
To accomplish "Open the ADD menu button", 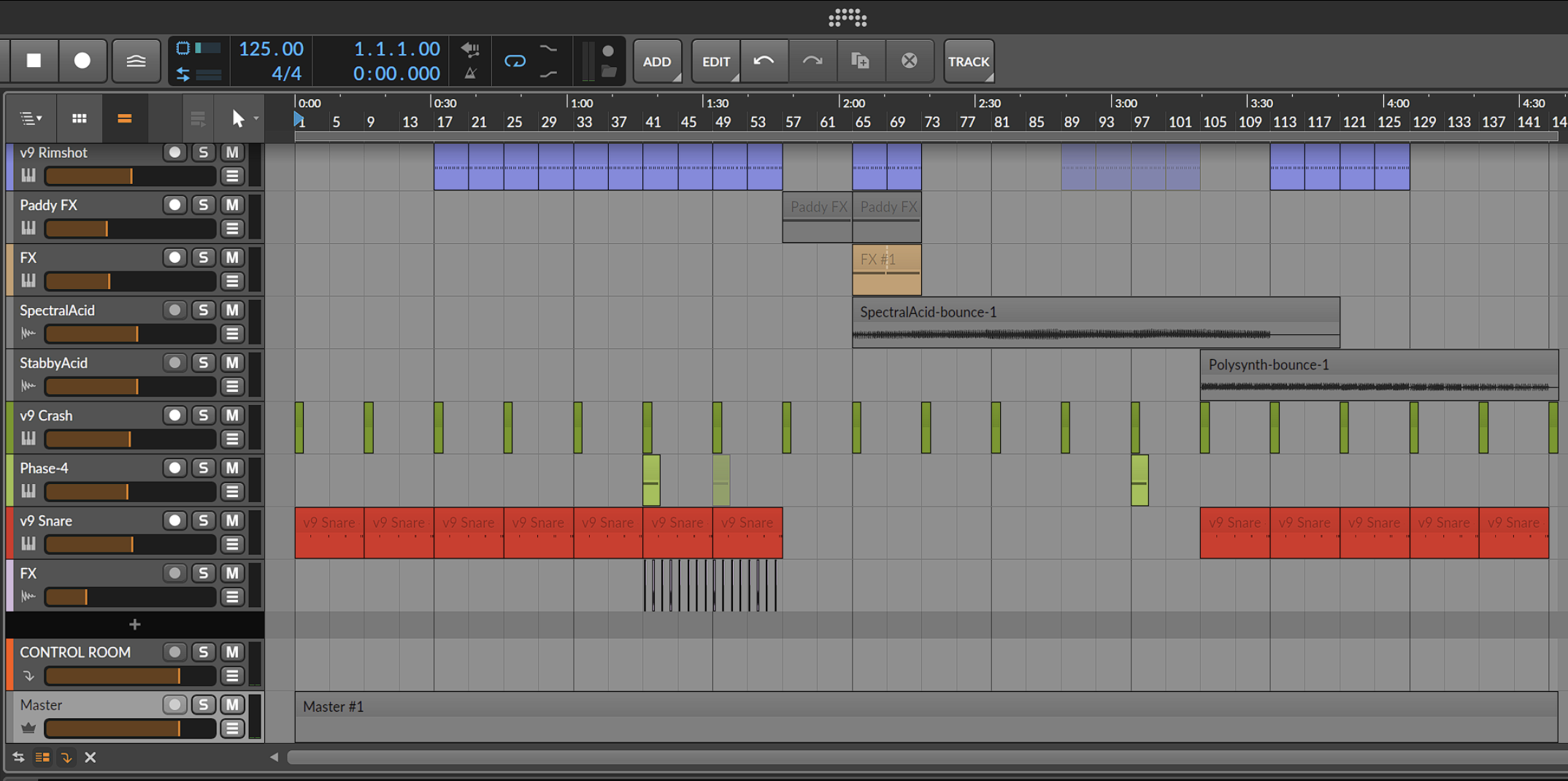I will point(657,61).
